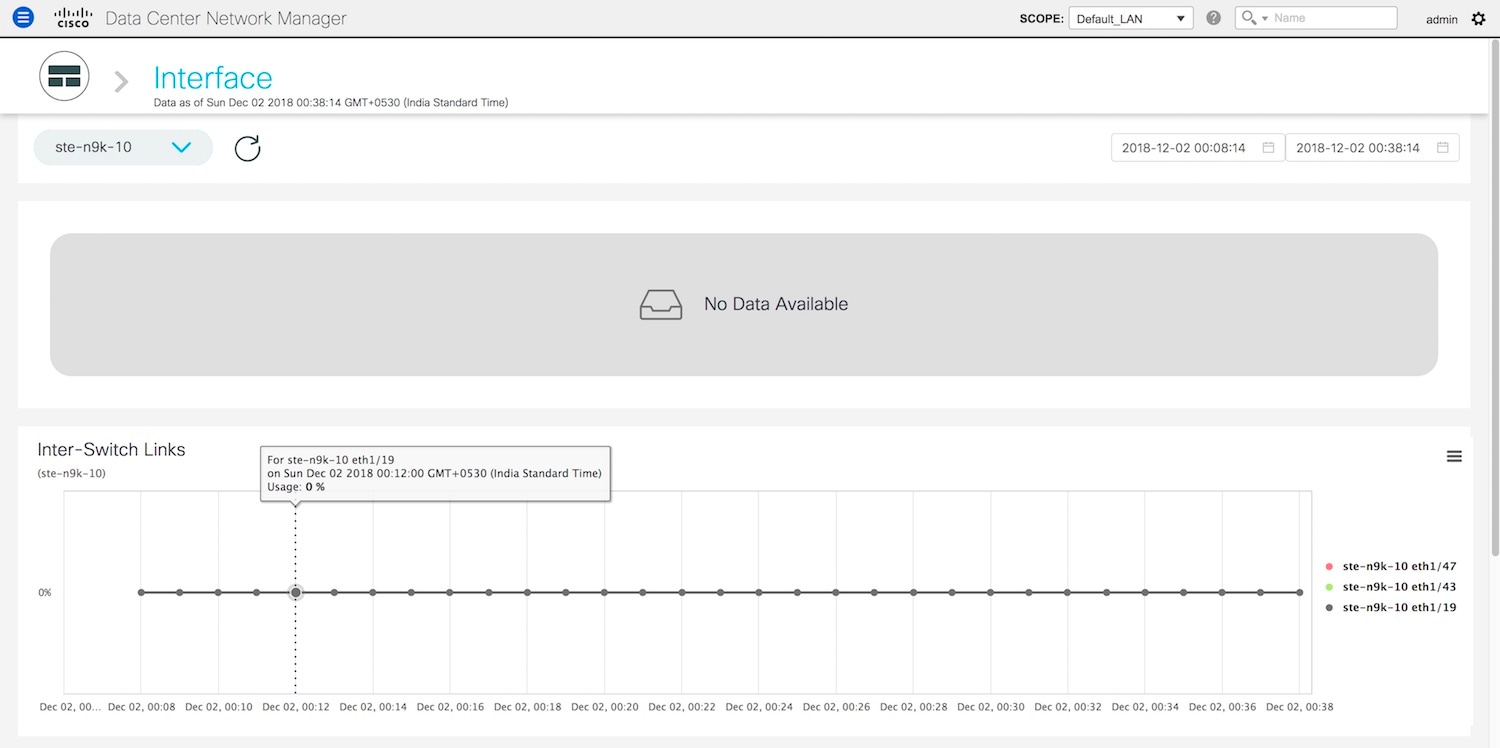1500x748 pixels.
Task: Open calendar for the end date field
Action: click(1443, 148)
